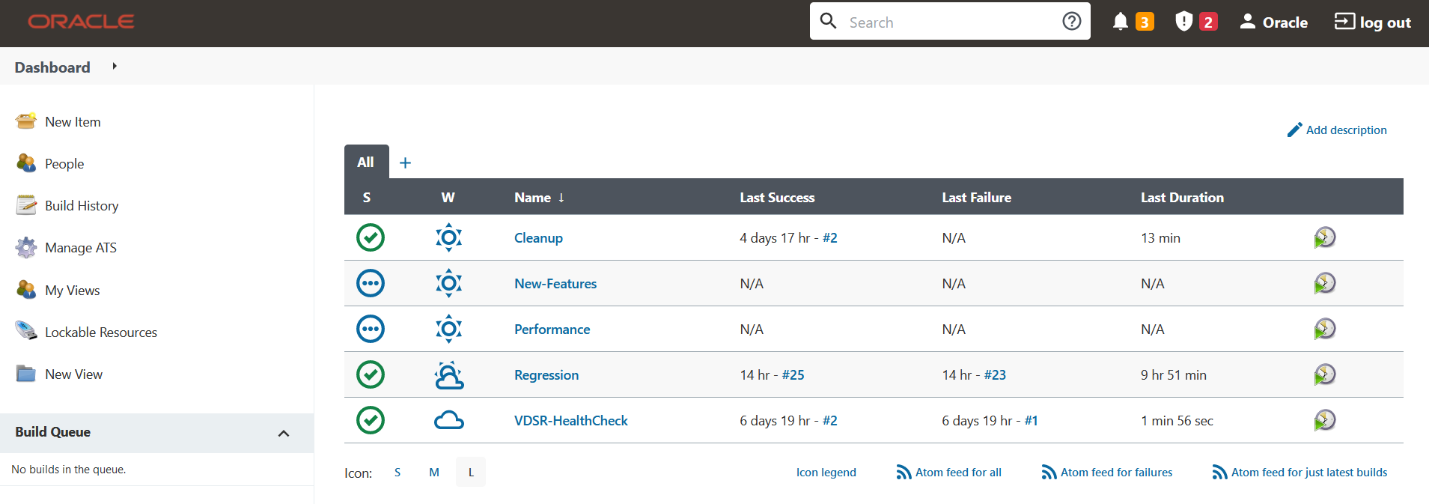Set icon size to S

tap(397, 472)
